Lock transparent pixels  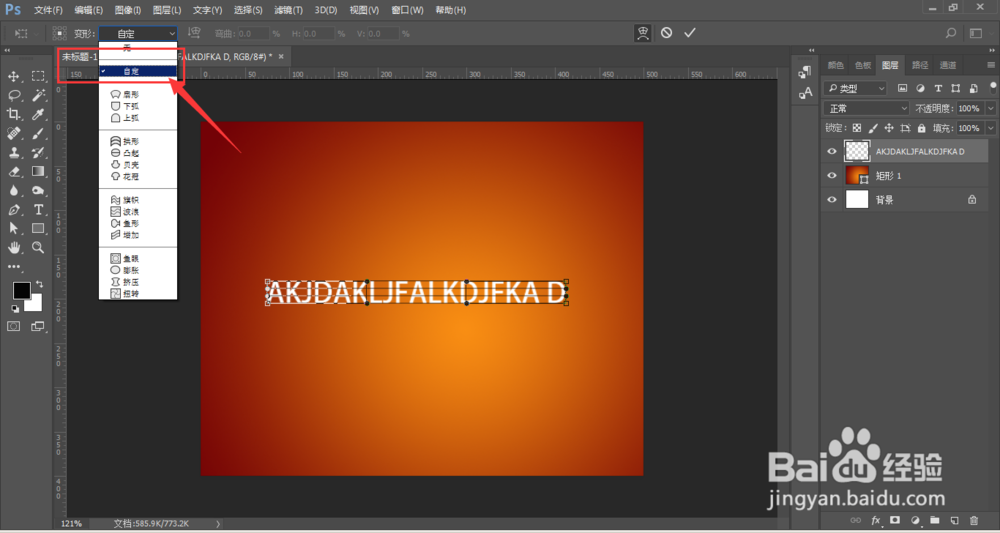pos(857,128)
